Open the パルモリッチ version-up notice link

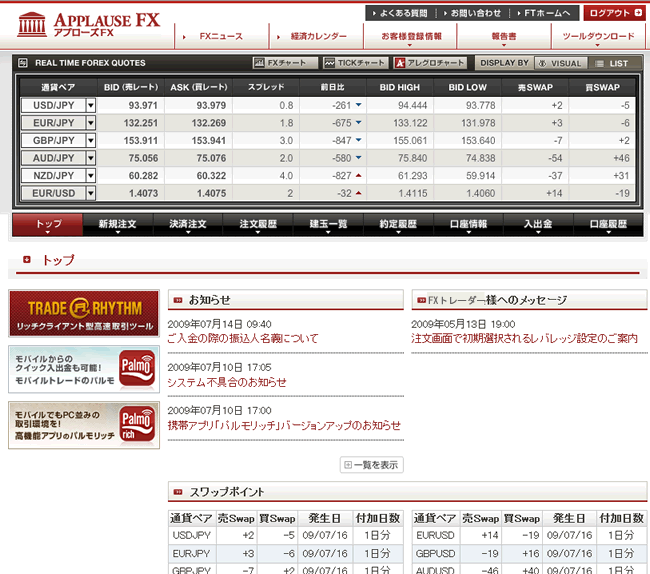284,425
